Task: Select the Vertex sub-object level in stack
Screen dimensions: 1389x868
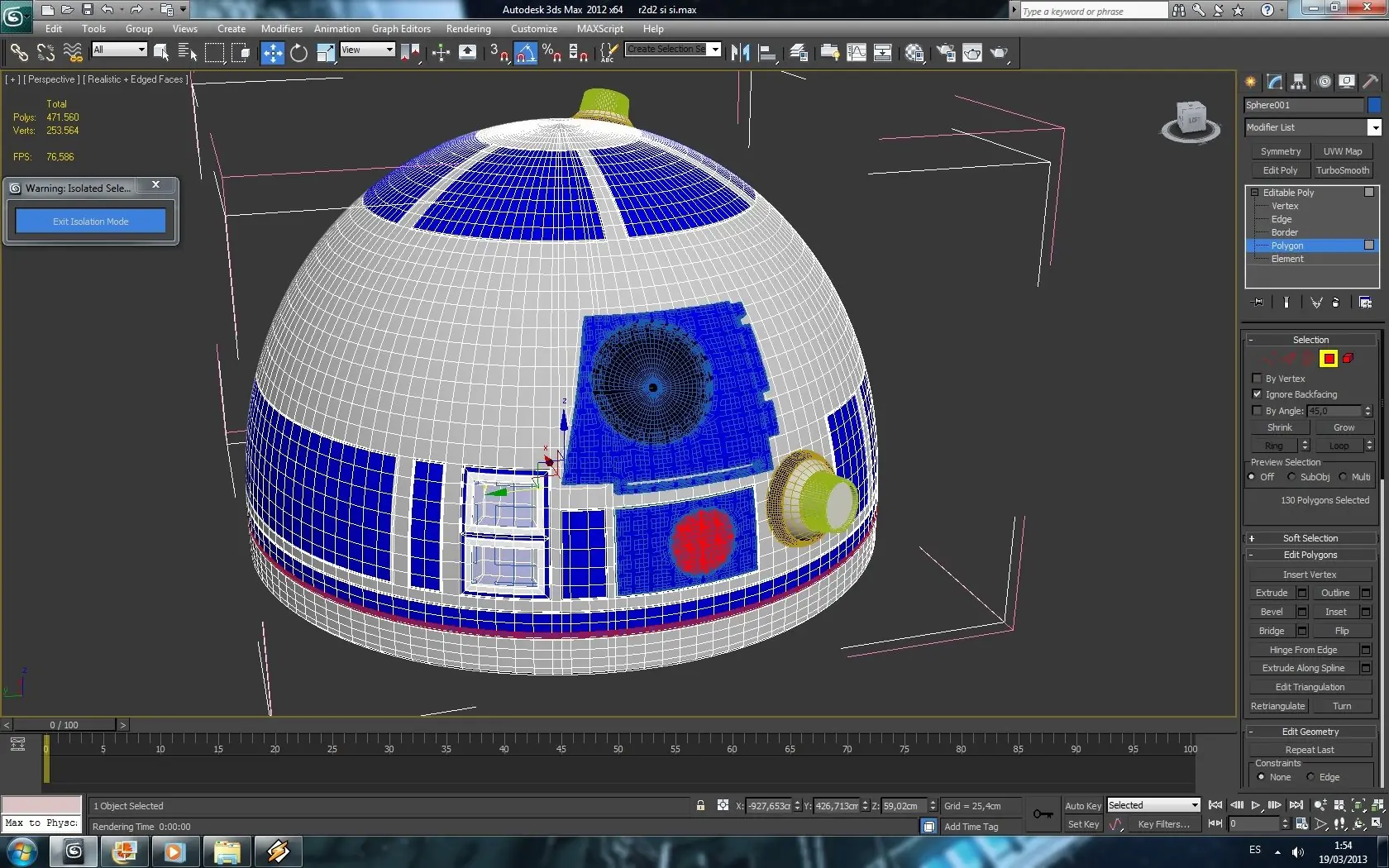Action: (x=1285, y=206)
